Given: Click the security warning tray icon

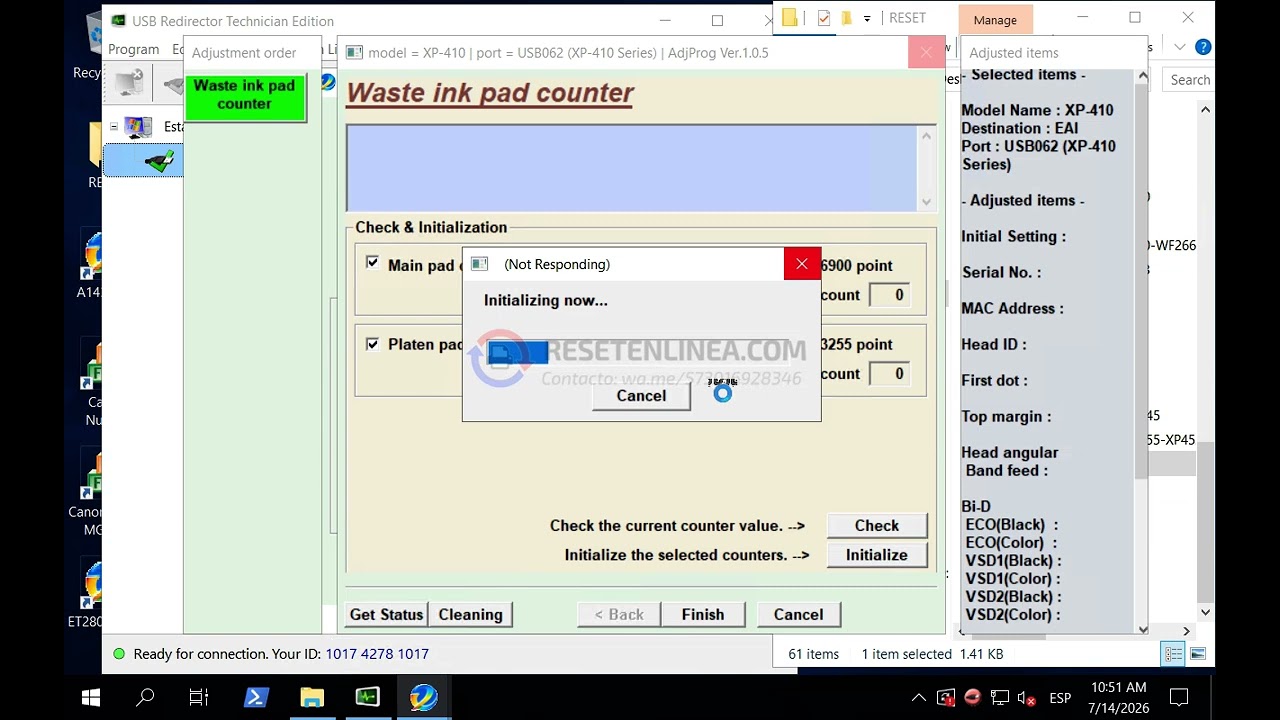Looking at the screenshot, I should tap(946, 698).
